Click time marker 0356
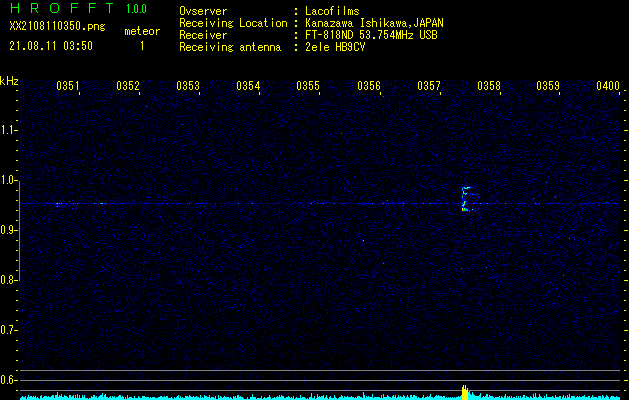The image size is (629, 400). [x=369, y=86]
